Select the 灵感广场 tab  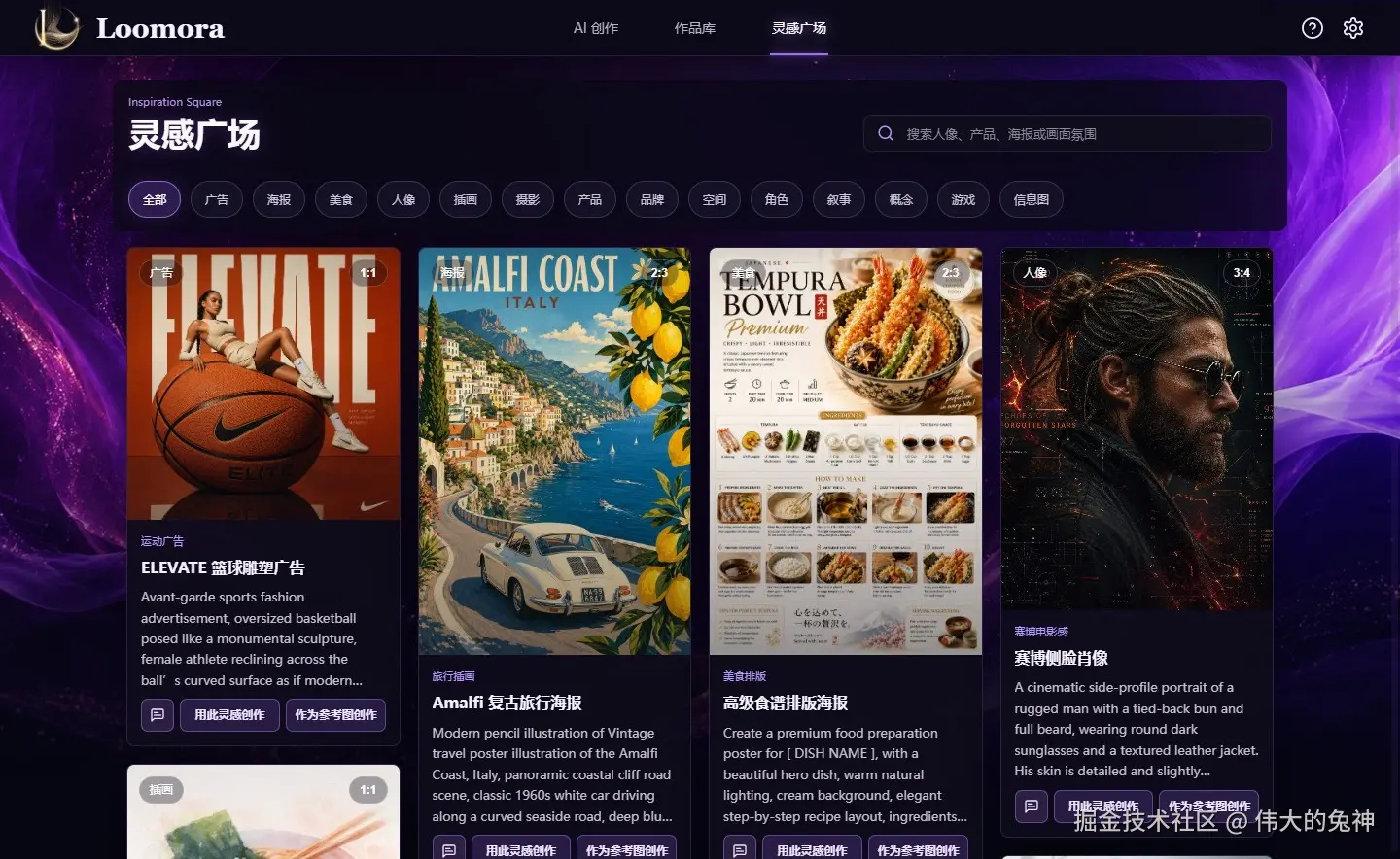(x=799, y=28)
